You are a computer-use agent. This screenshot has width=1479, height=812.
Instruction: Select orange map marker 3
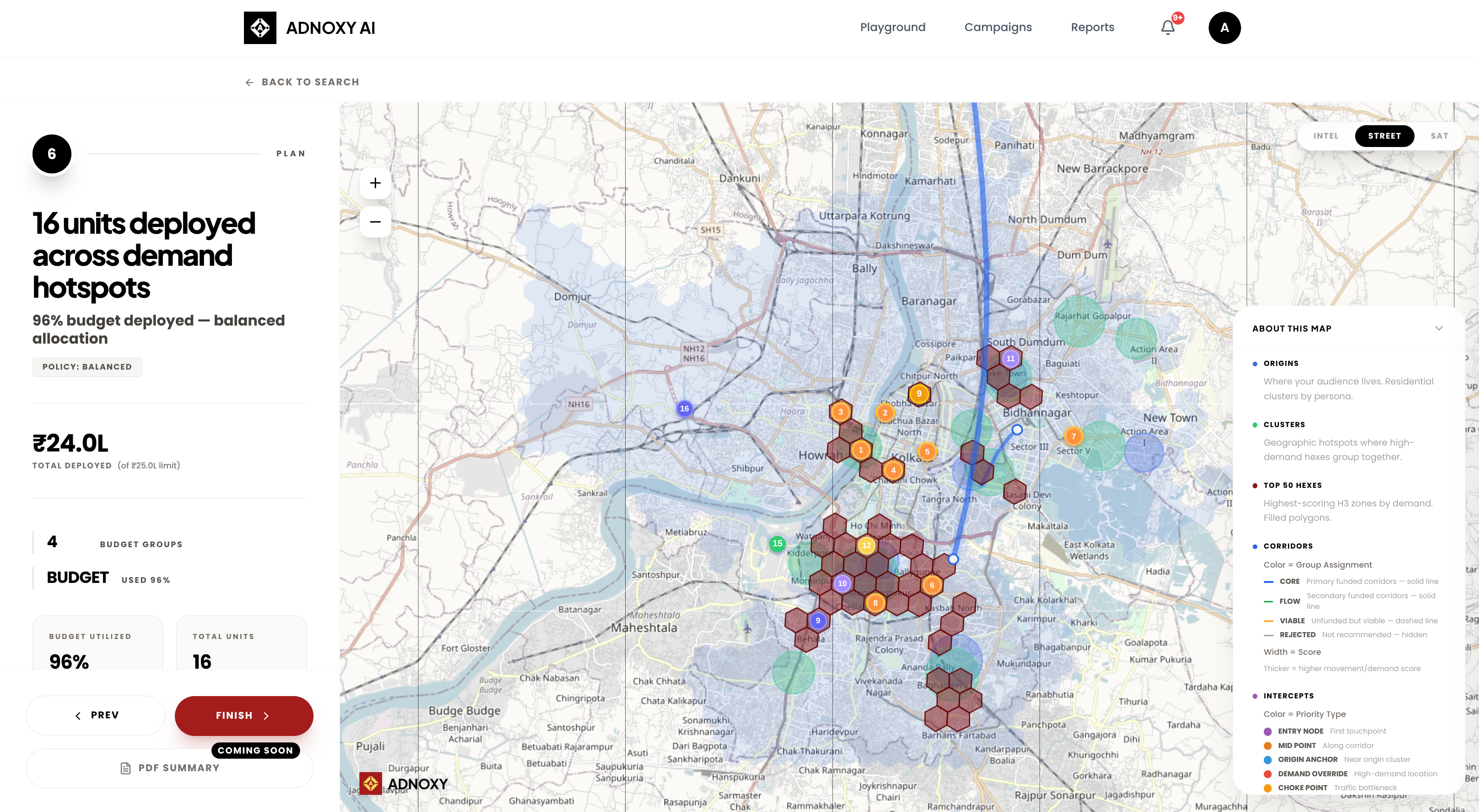coord(840,411)
